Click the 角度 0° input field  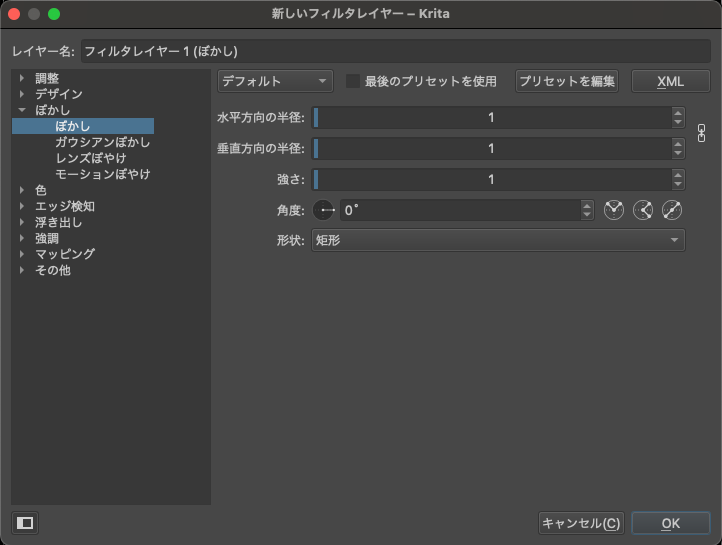(460, 210)
